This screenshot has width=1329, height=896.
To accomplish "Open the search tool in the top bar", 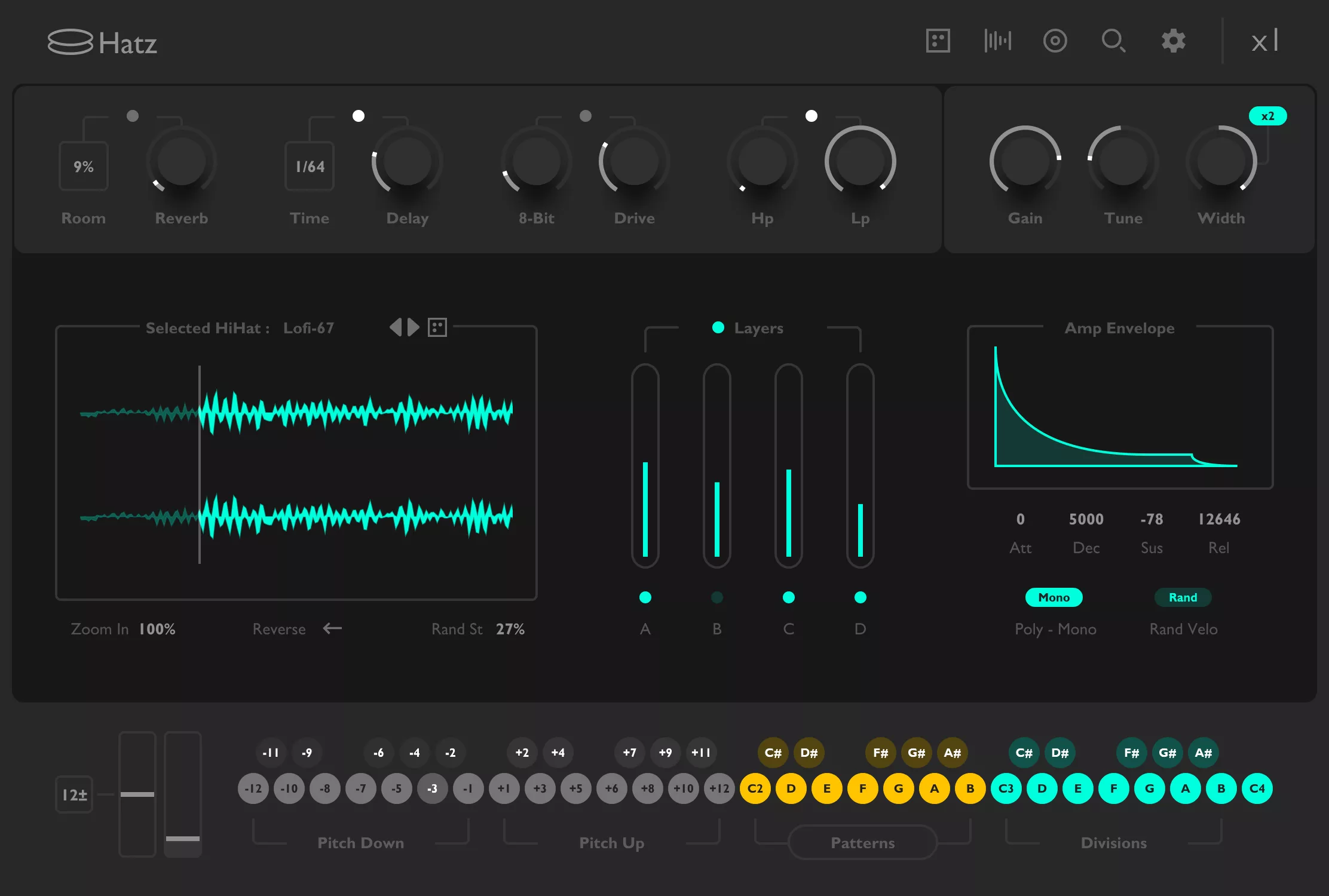I will pos(1113,41).
